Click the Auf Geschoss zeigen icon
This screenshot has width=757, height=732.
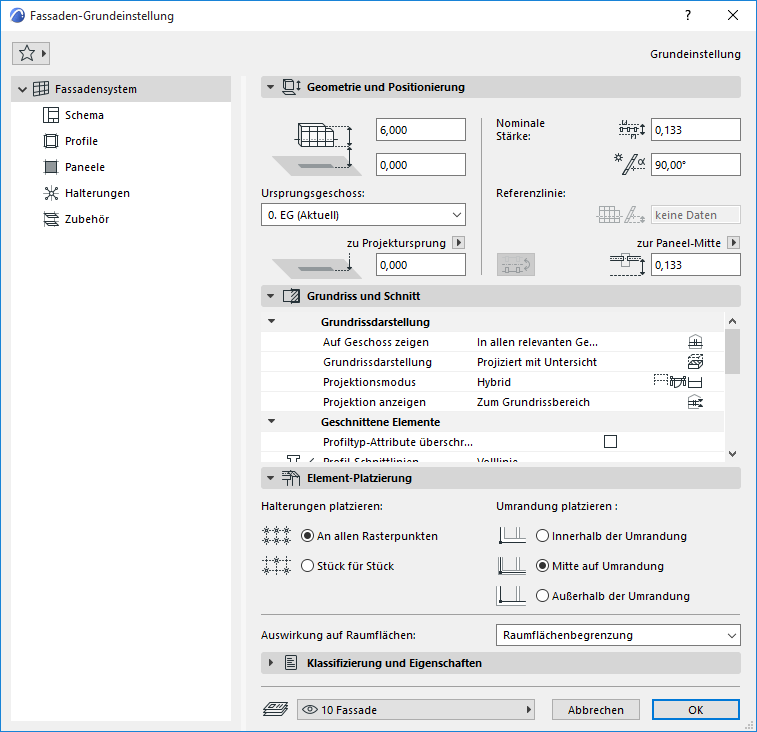pyautogui.click(x=695, y=342)
